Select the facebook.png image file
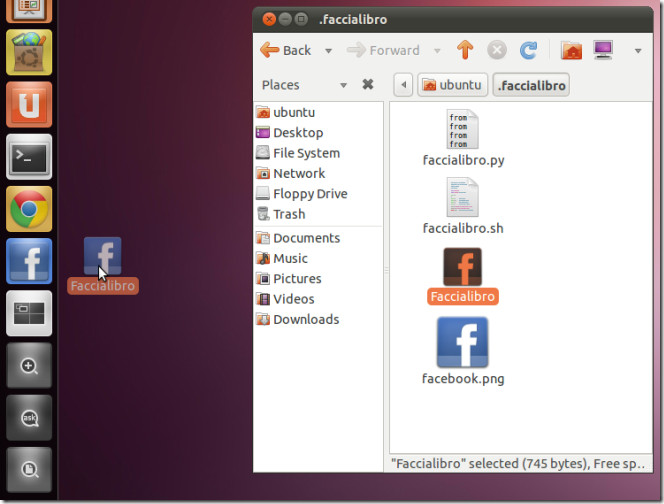The width and height of the screenshot is (664, 504). pyautogui.click(x=463, y=351)
